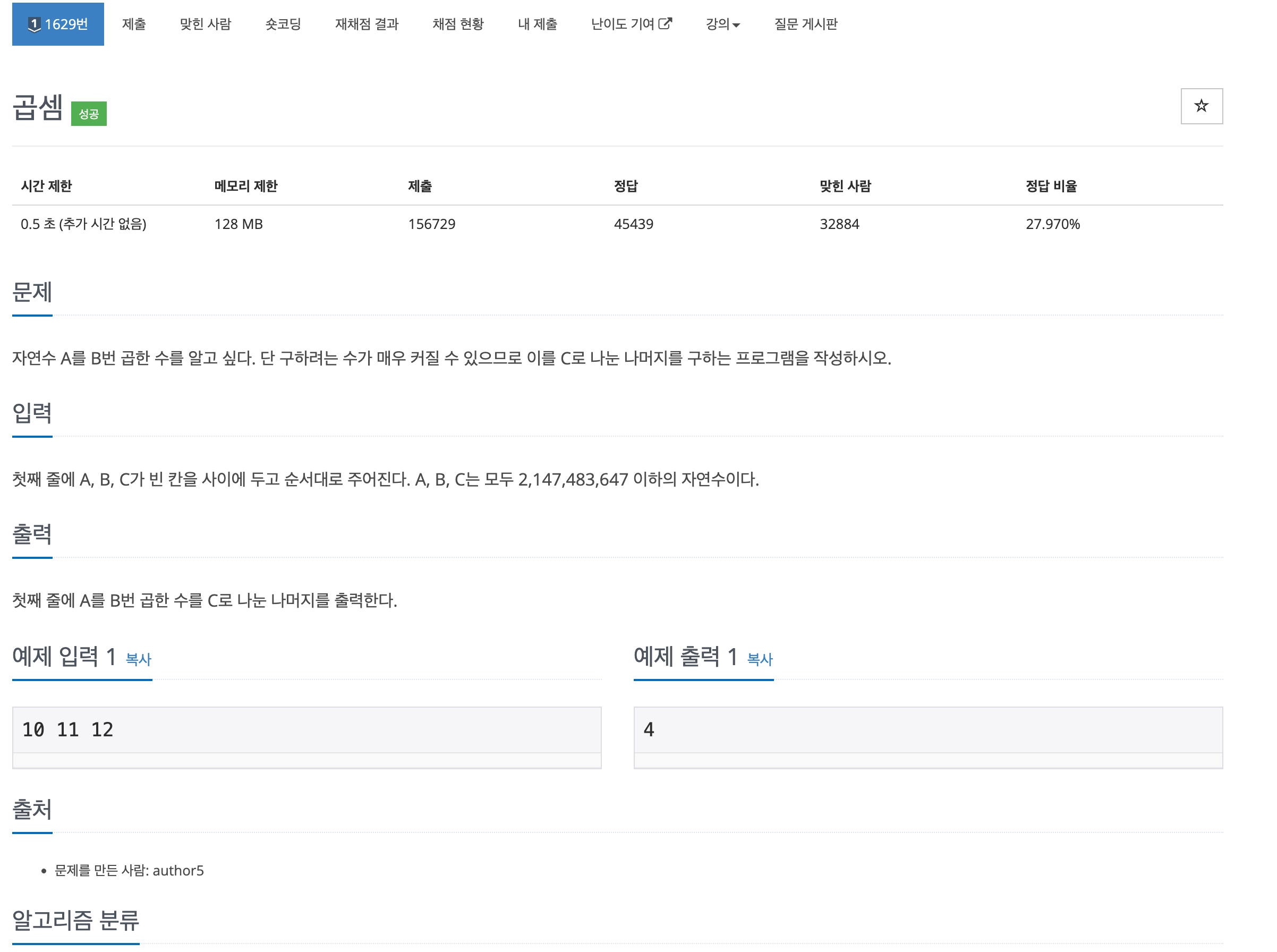Click the green 성공 status badge

tap(89, 114)
